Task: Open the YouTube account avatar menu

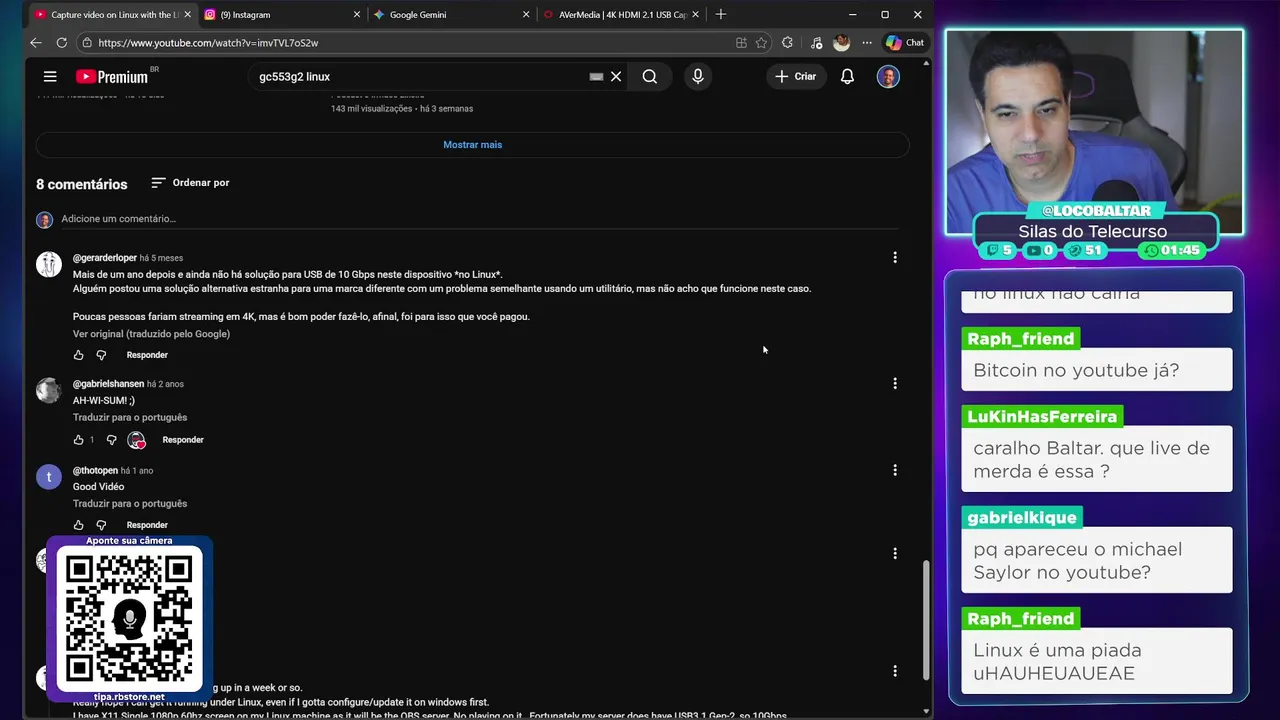Action: [888, 76]
